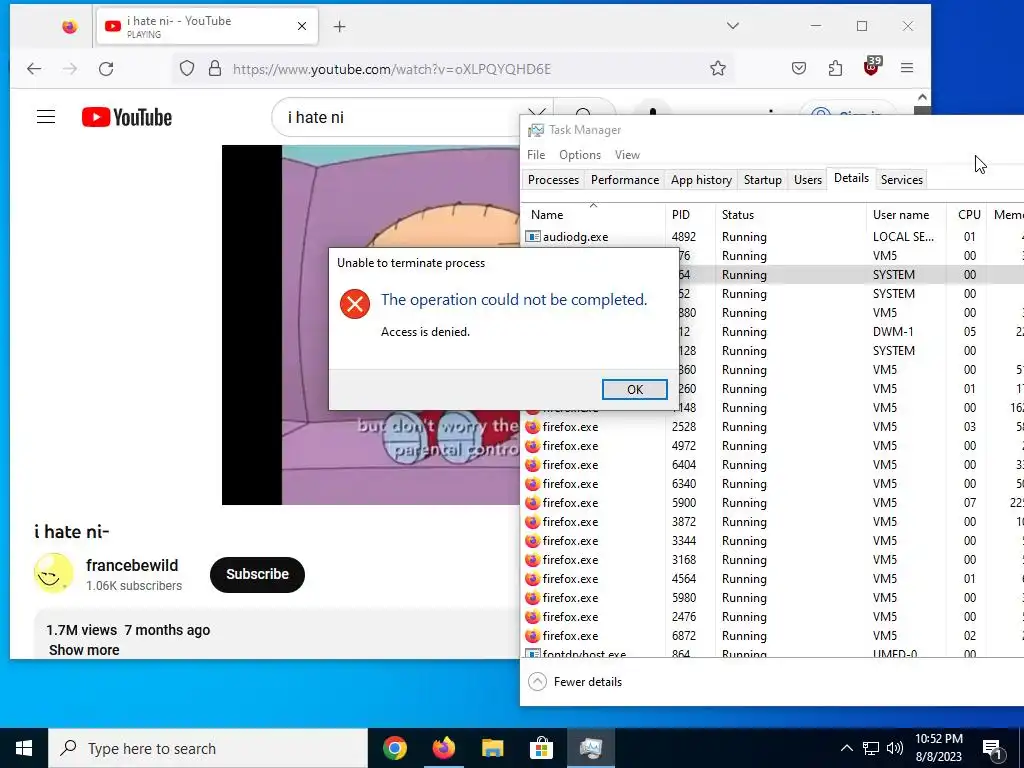Open the YouTube guide menu

46,117
